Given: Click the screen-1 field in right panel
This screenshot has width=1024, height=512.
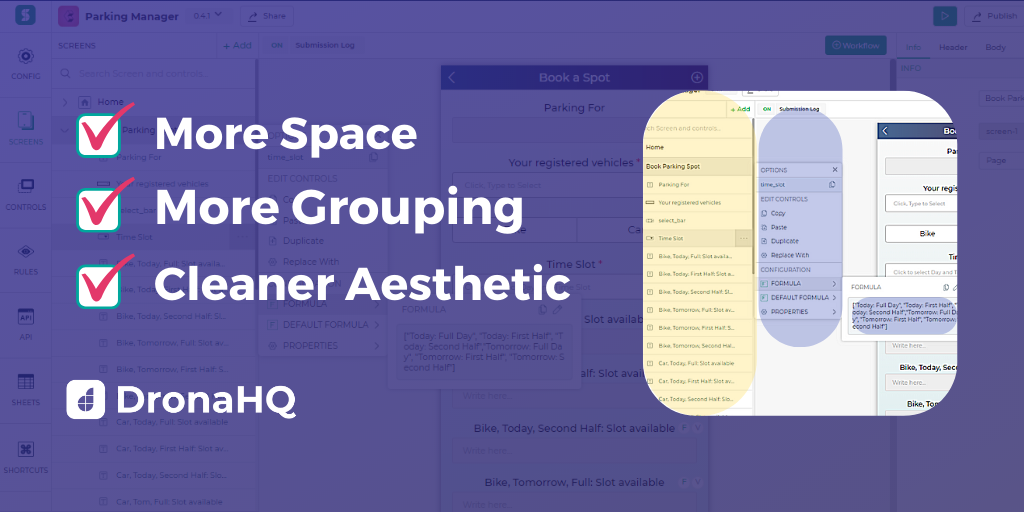Looking at the screenshot, I should pos(1001,132).
